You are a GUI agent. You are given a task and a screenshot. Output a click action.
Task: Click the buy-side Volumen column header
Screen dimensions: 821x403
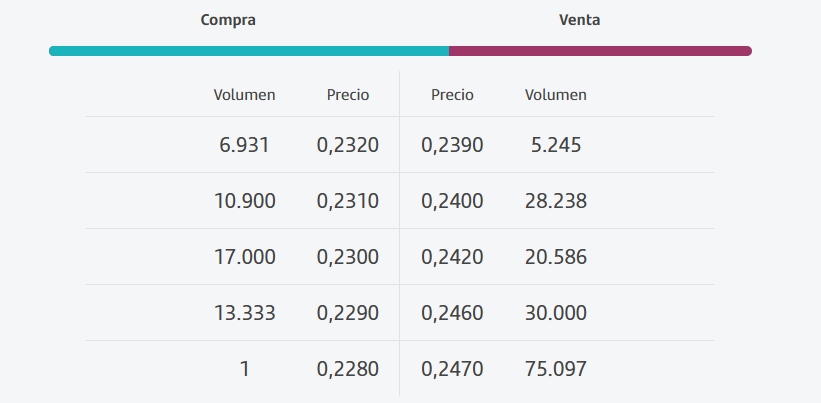(244, 95)
